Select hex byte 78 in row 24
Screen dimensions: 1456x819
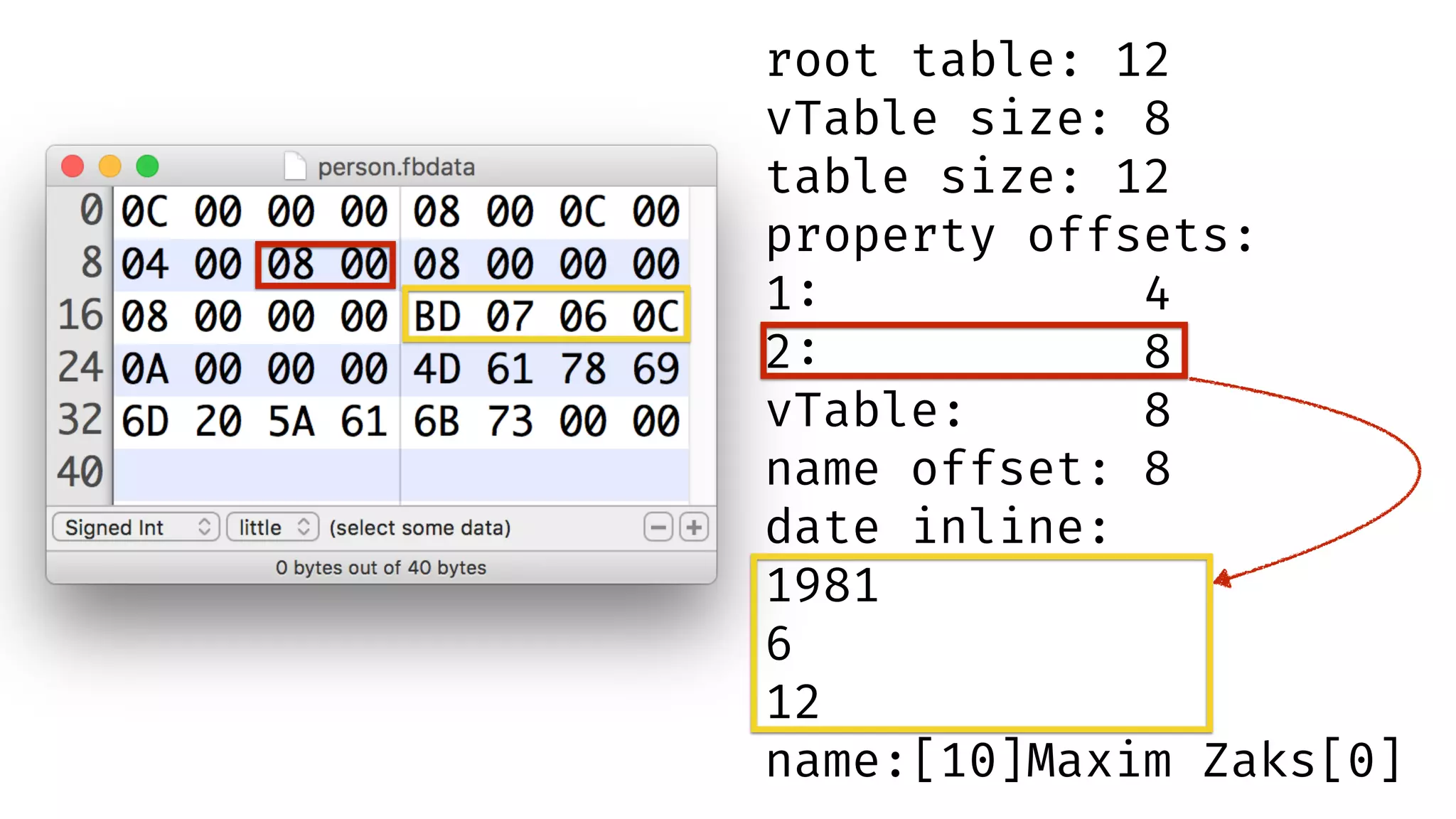tap(583, 368)
